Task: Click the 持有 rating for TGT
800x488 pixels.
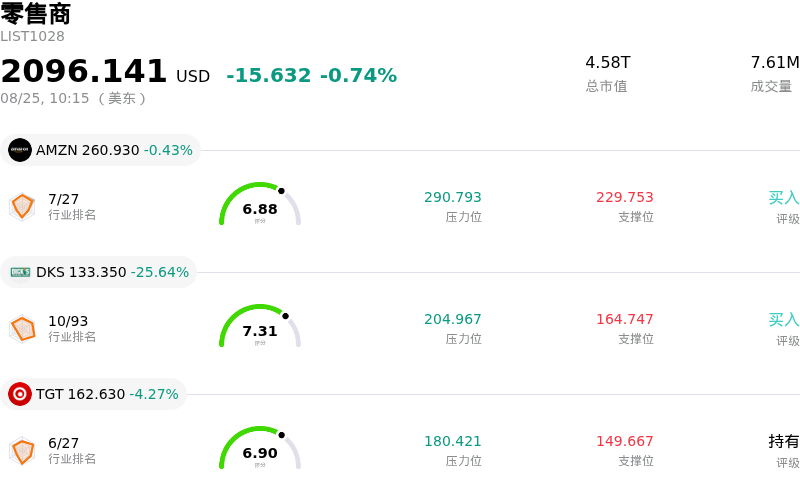Action: [784, 441]
